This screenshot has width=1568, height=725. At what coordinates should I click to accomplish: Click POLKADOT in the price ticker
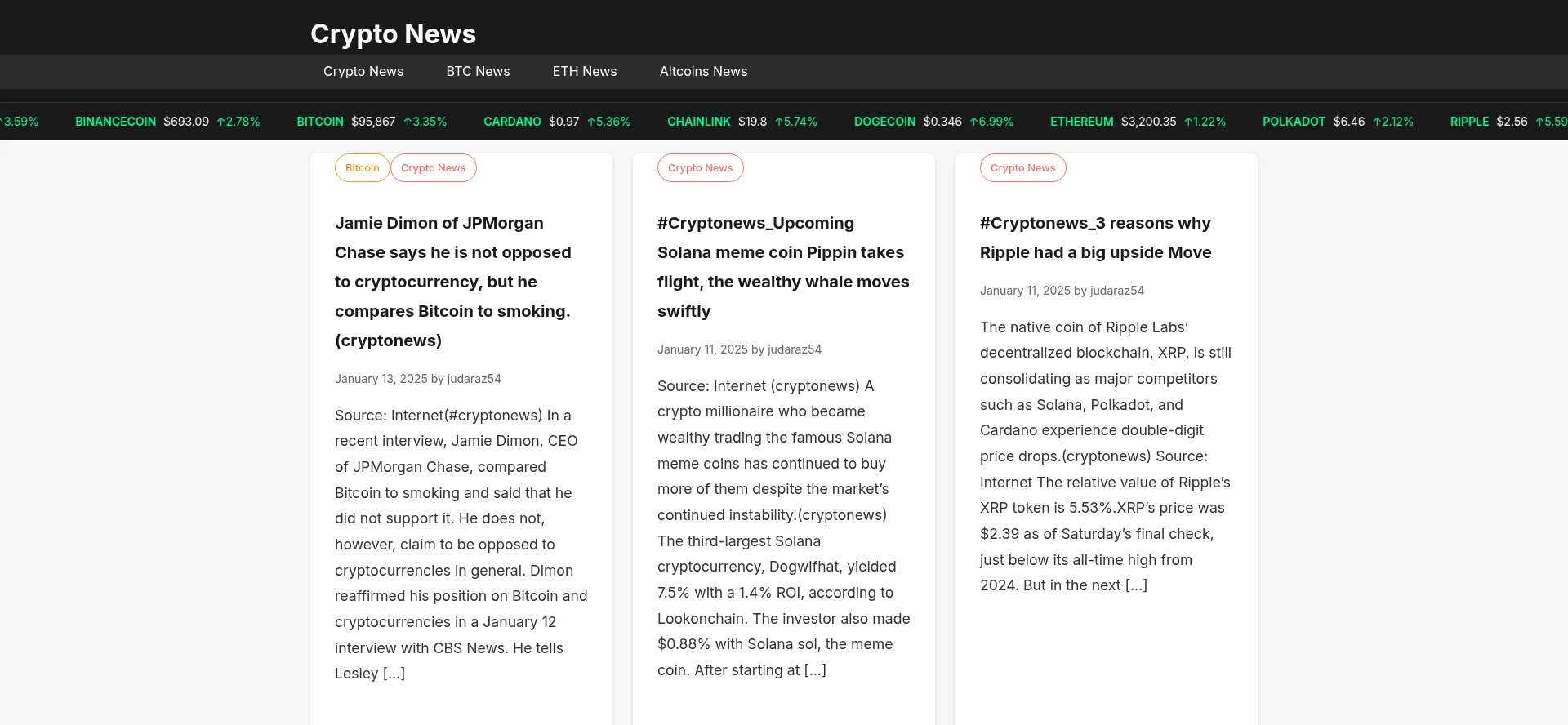(1294, 122)
